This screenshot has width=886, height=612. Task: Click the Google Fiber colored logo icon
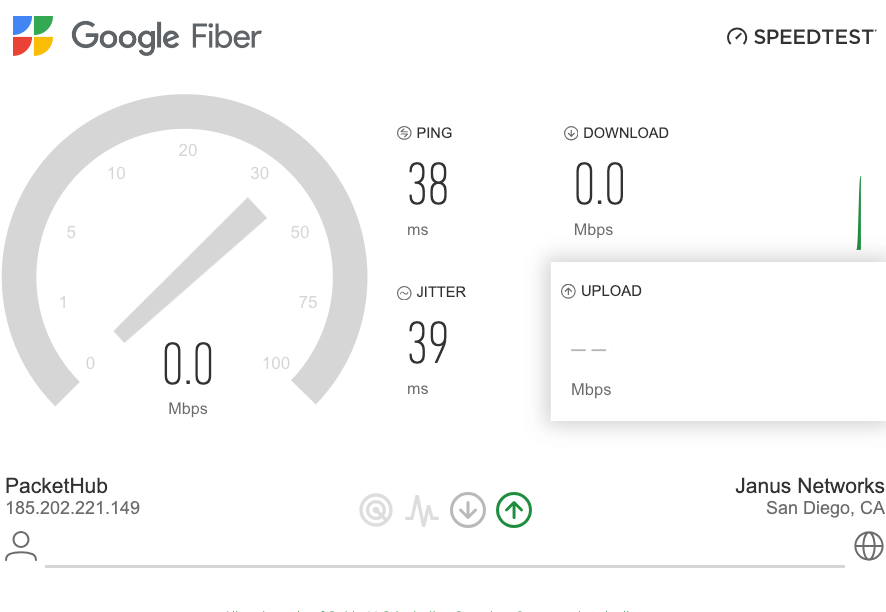pyautogui.click(x=33, y=36)
